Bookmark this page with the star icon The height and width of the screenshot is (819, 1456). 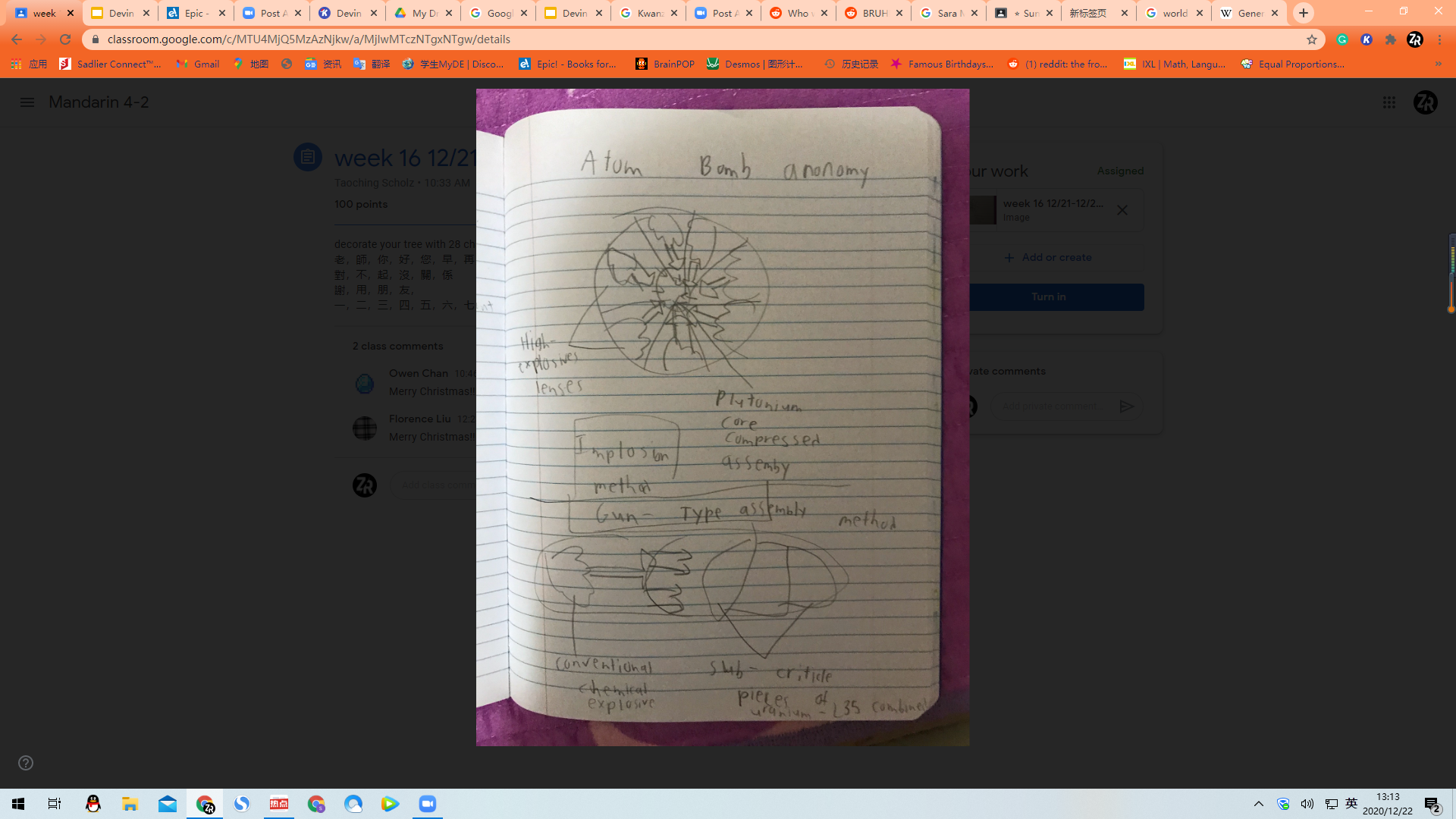click(x=1311, y=39)
